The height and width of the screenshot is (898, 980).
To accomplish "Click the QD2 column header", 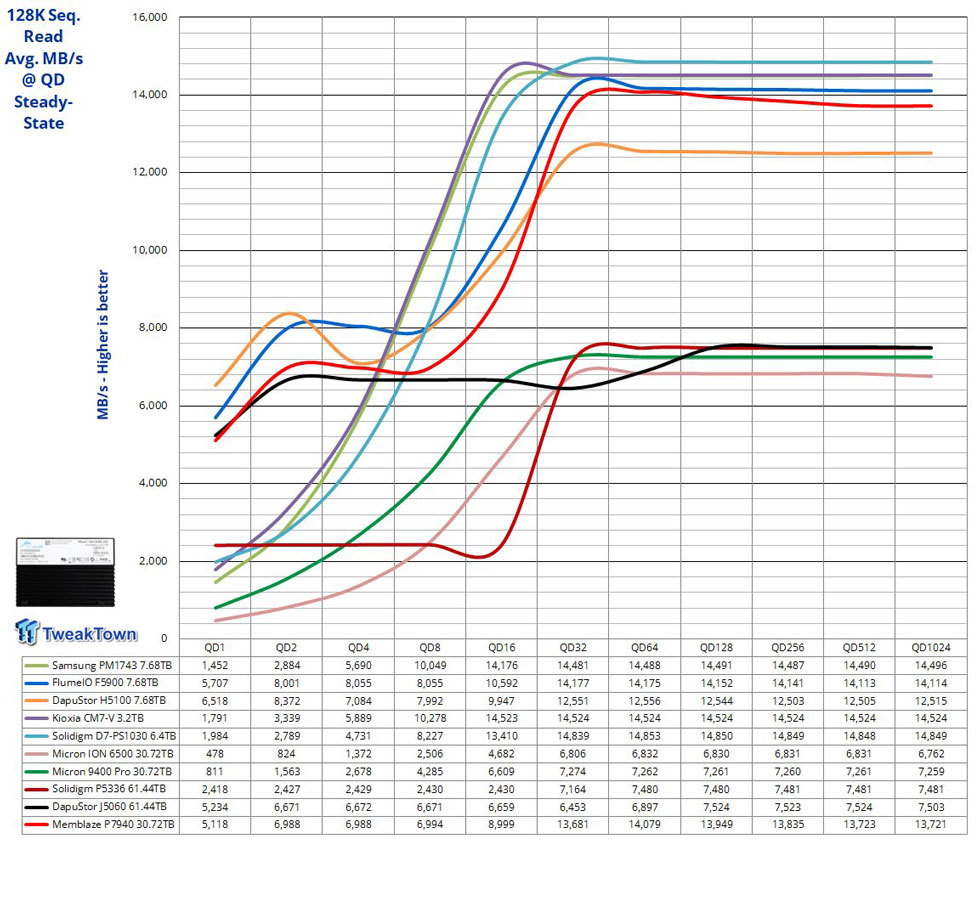I will (286, 647).
